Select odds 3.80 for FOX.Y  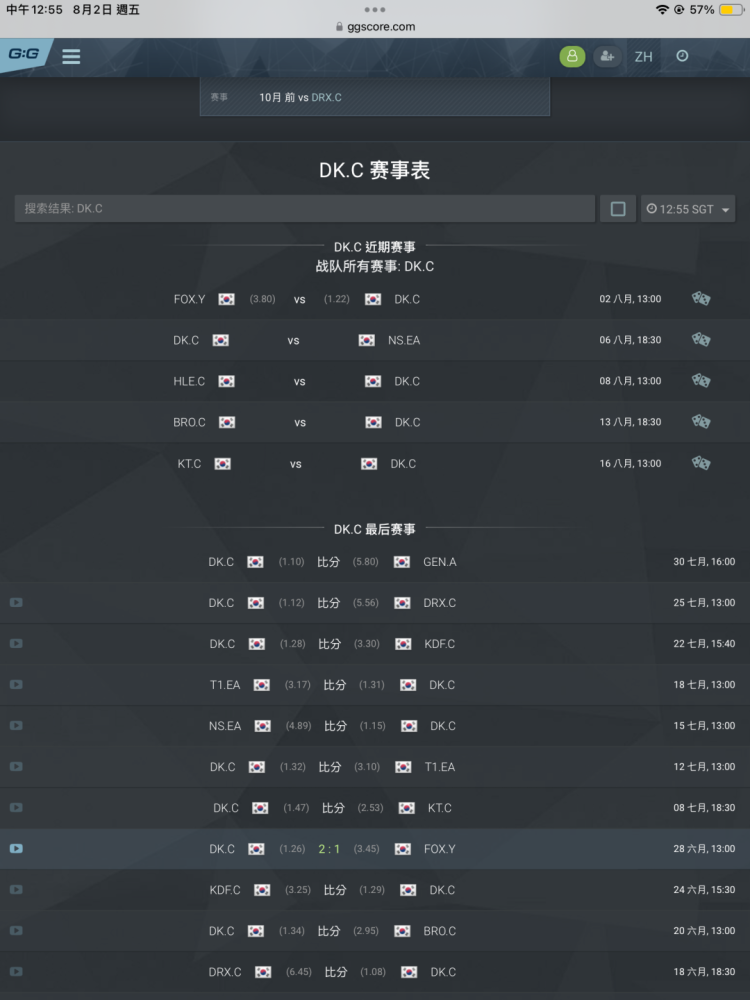[262, 298]
